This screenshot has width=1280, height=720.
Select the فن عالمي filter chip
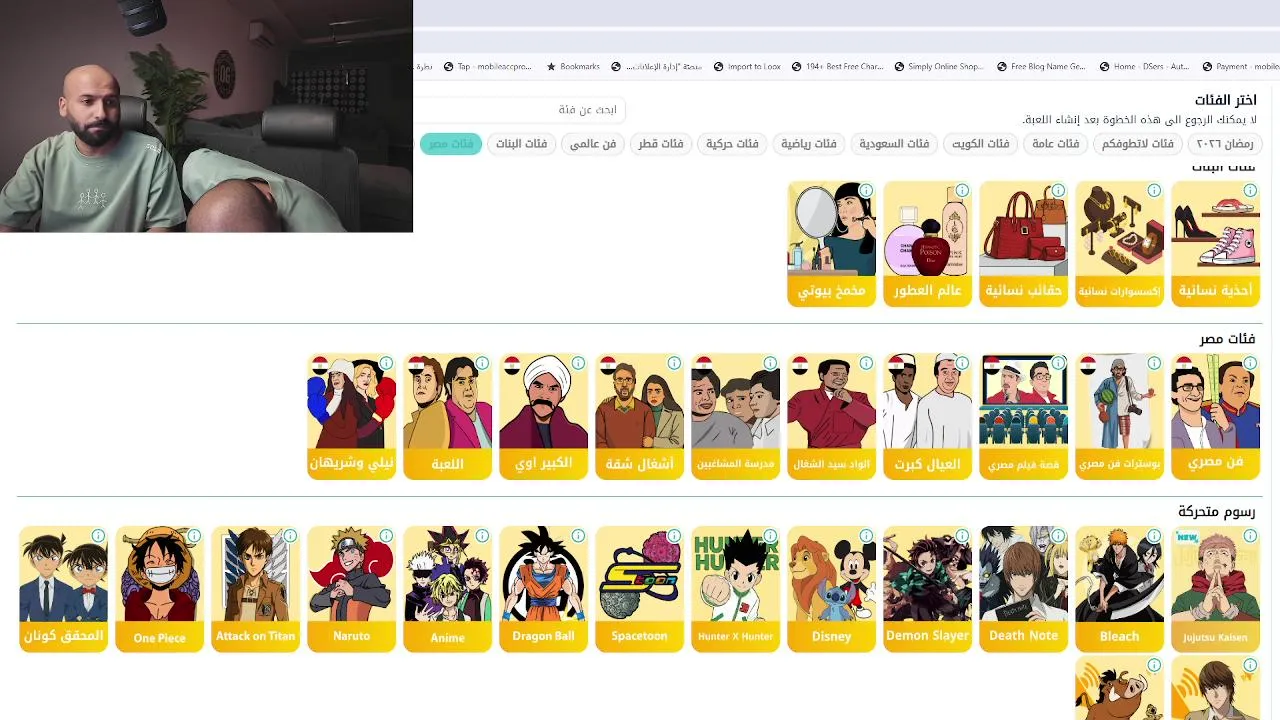[593, 144]
